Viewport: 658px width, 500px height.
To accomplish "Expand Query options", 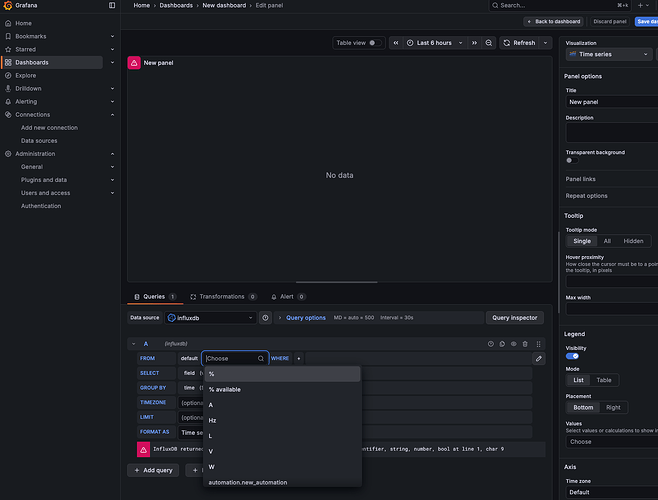I will pyautogui.click(x=306, y=318).
